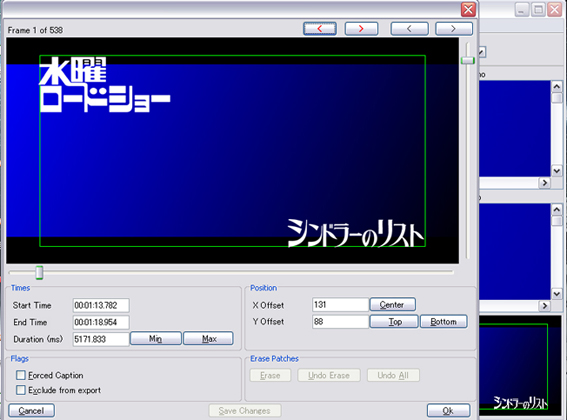Click the black left arrow button
This screenshot has width=567, height=420.
[409, 29]
